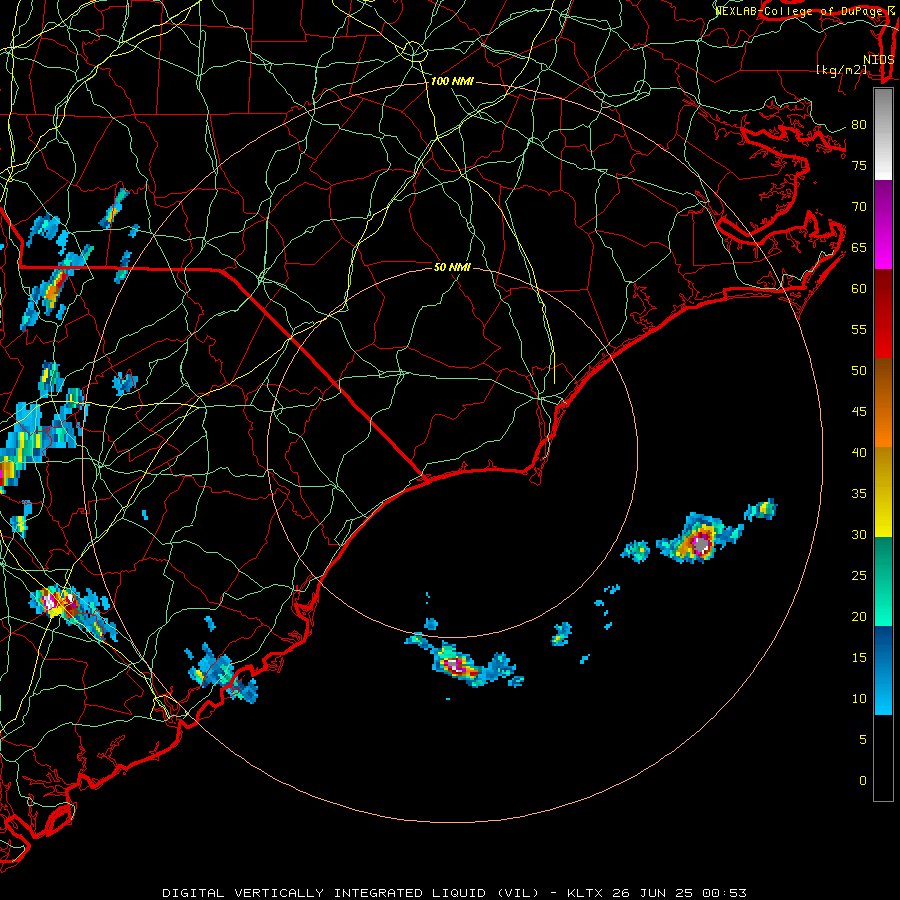Click the 50 NMI range ring label

coord(452,267)
